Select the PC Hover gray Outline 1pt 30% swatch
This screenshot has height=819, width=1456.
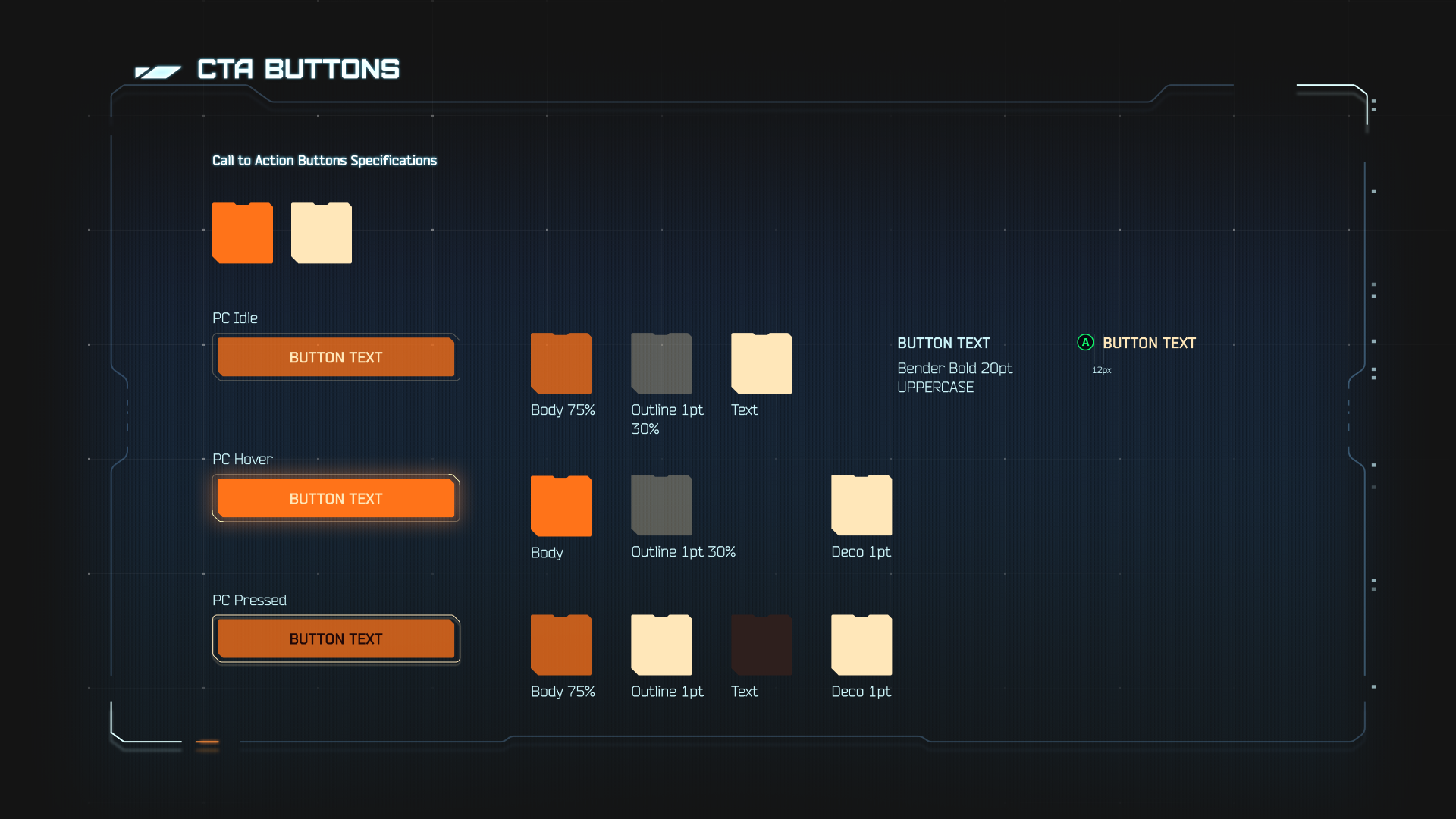point(661,506)
